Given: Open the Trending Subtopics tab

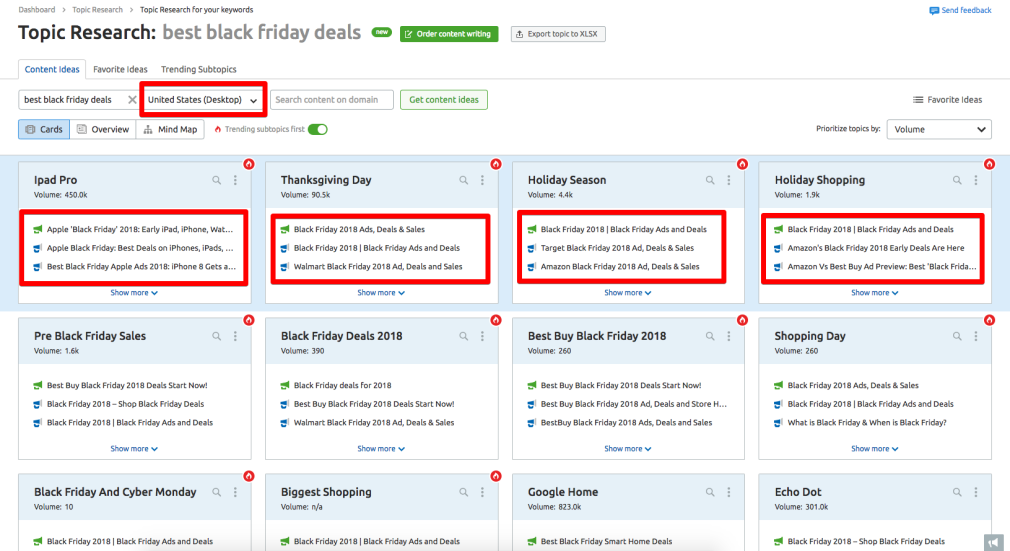Looking at the screenshot, I should tap(199, 69).
